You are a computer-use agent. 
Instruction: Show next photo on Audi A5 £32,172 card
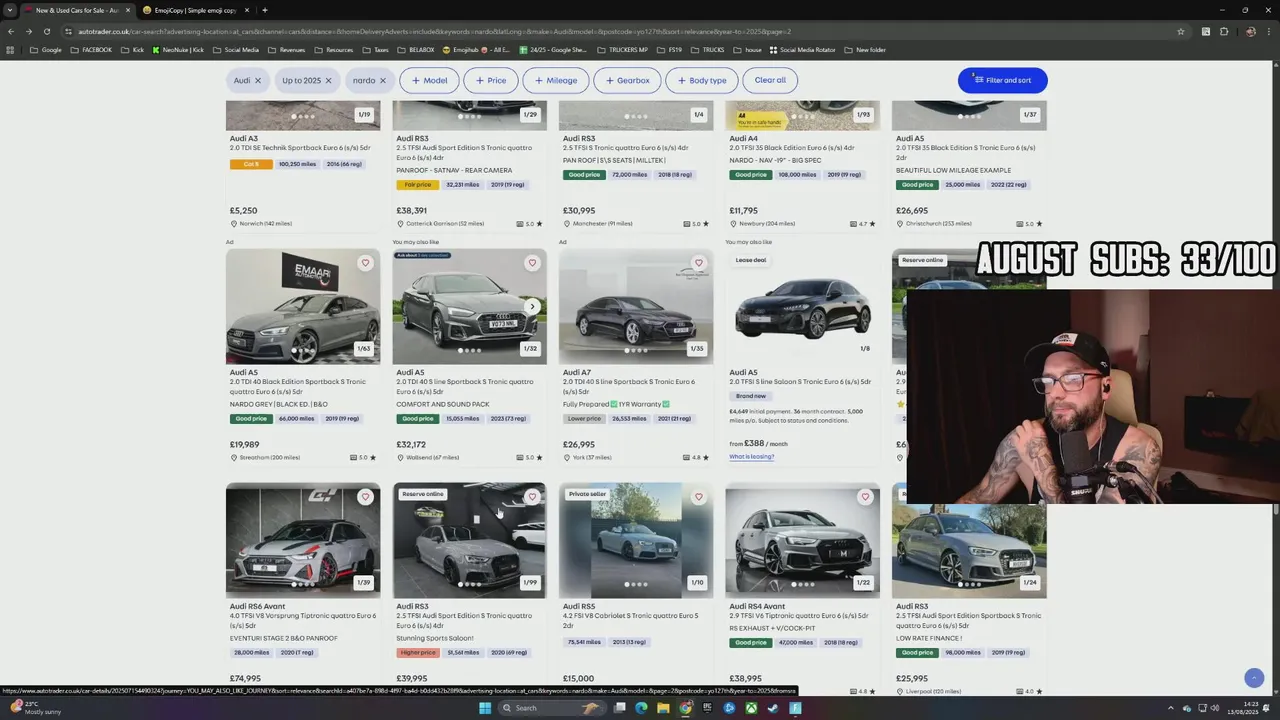(x=532, y=307)
